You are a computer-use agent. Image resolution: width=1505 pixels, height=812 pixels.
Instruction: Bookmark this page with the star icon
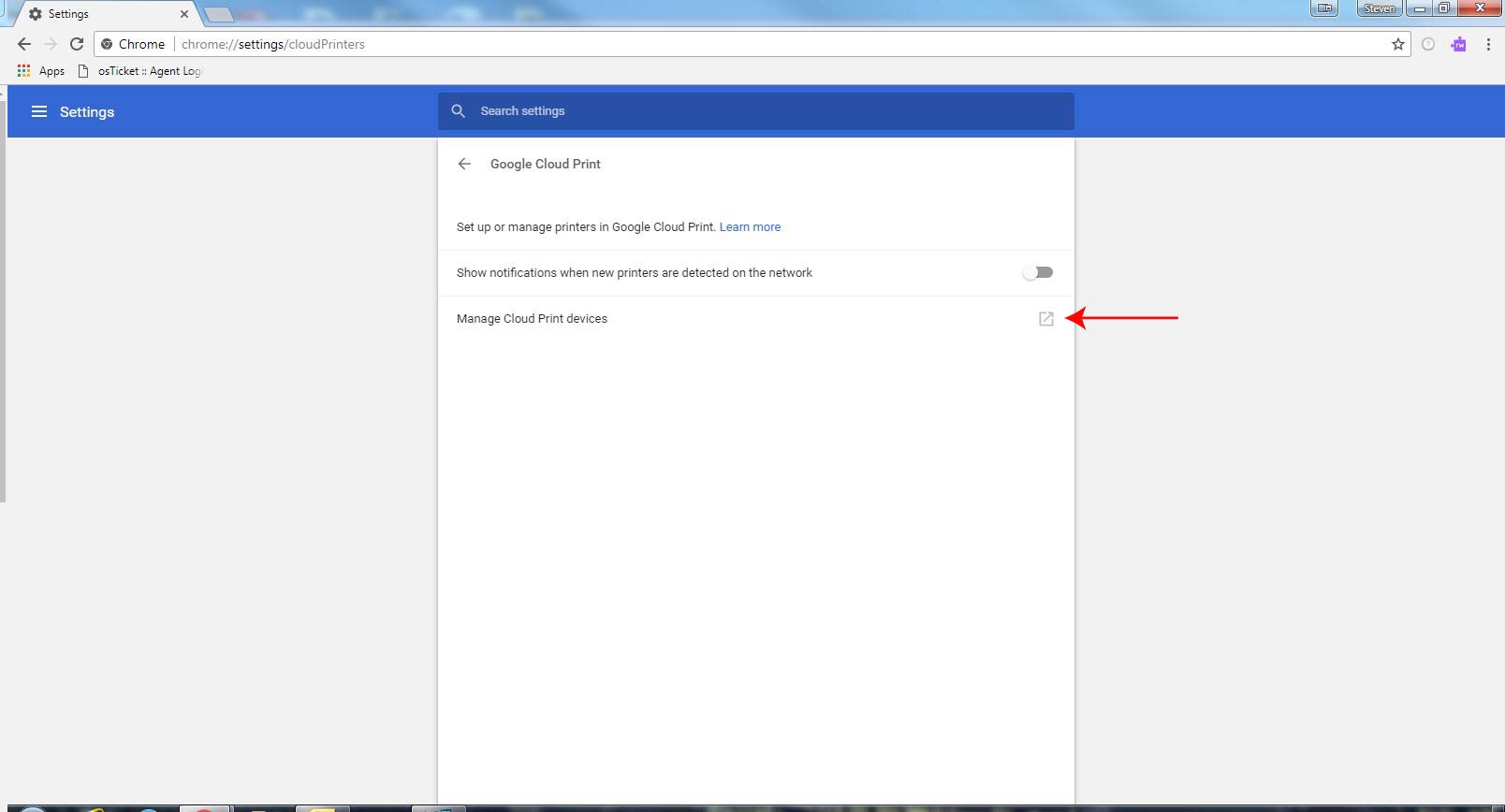(x=1397, y=44)
